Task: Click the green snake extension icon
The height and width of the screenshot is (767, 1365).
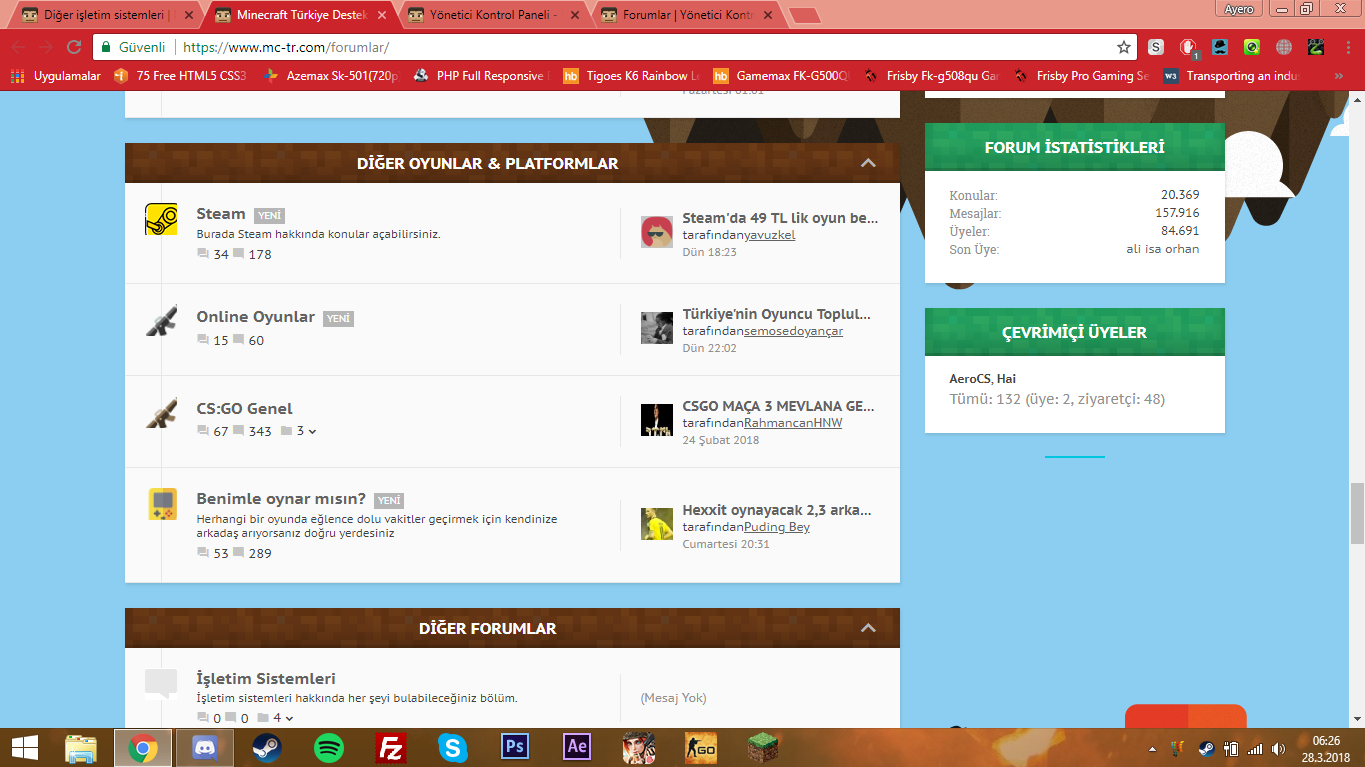Action: pyautogui.click(x=1316, y=47)
